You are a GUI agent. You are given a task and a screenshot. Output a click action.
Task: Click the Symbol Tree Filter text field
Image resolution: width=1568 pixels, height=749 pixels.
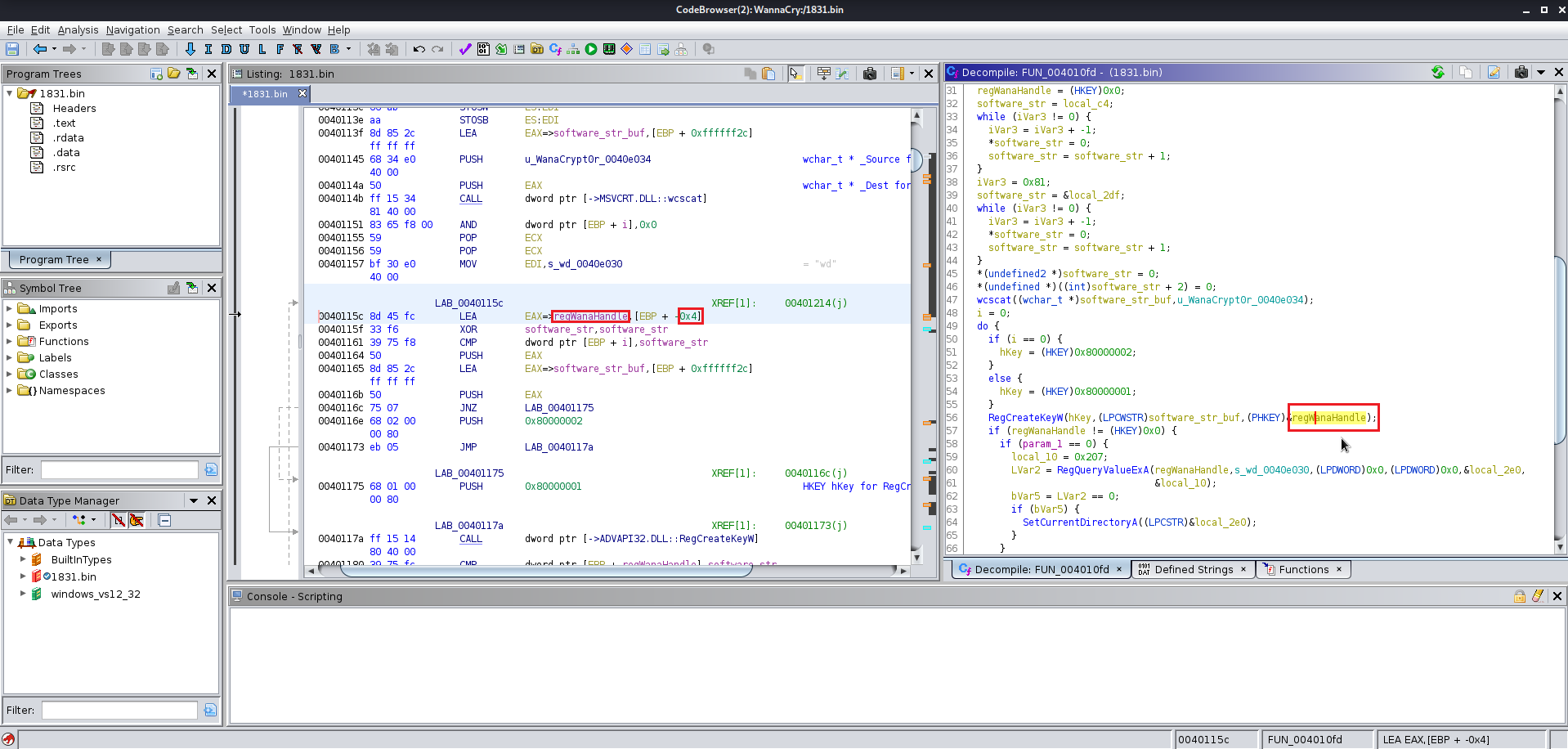coord(119,469)
